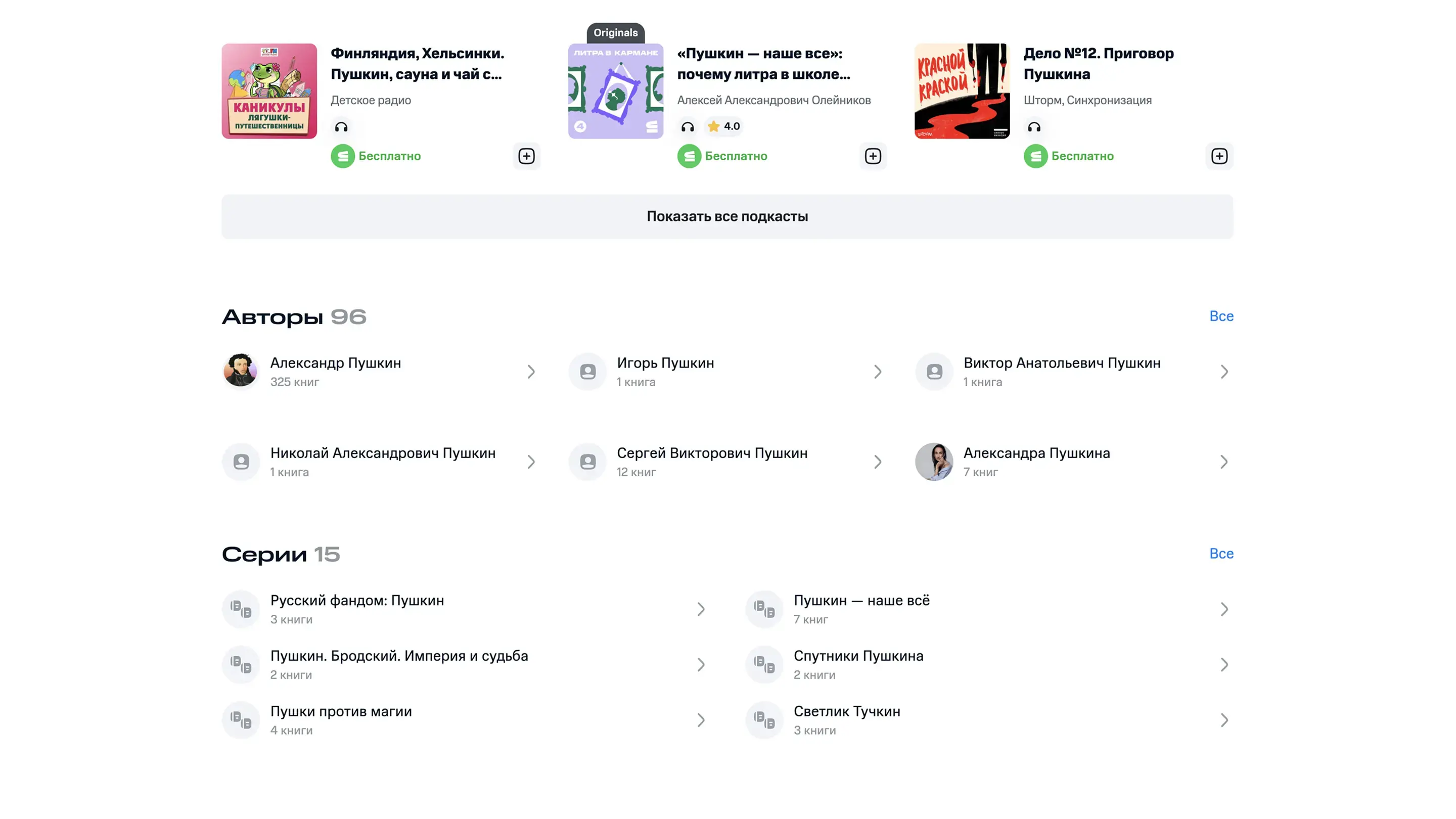Click placeholder avatar for Игорь Пушкин
This screenshot has width=1456, height=819.
[x=588, y=372]
